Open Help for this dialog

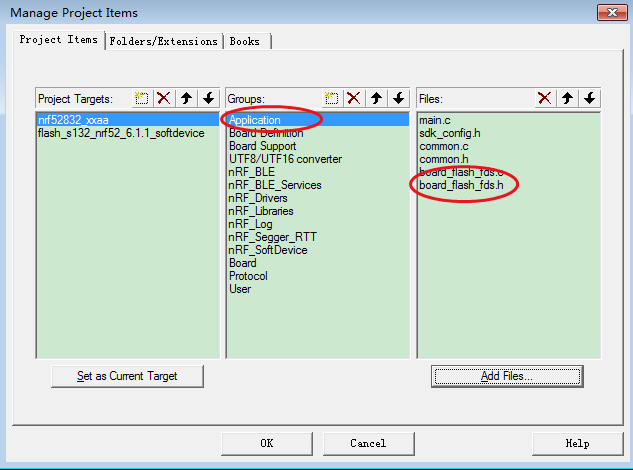point(577,443)
